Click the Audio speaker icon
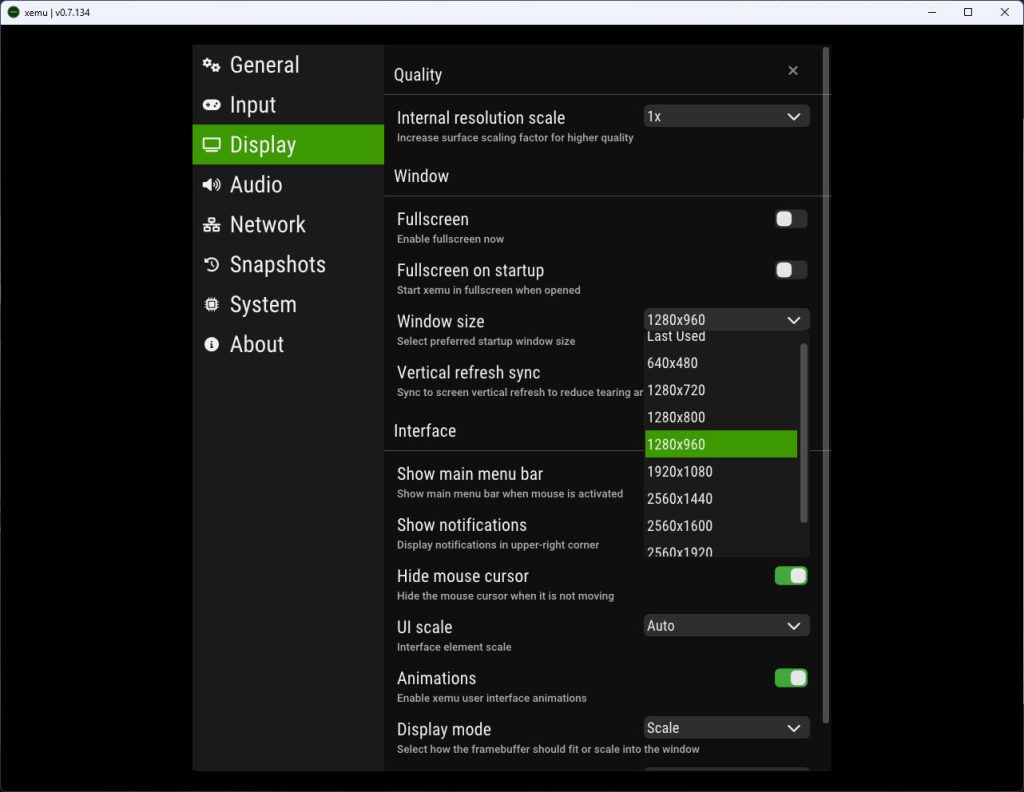 (x=211, y=185)
